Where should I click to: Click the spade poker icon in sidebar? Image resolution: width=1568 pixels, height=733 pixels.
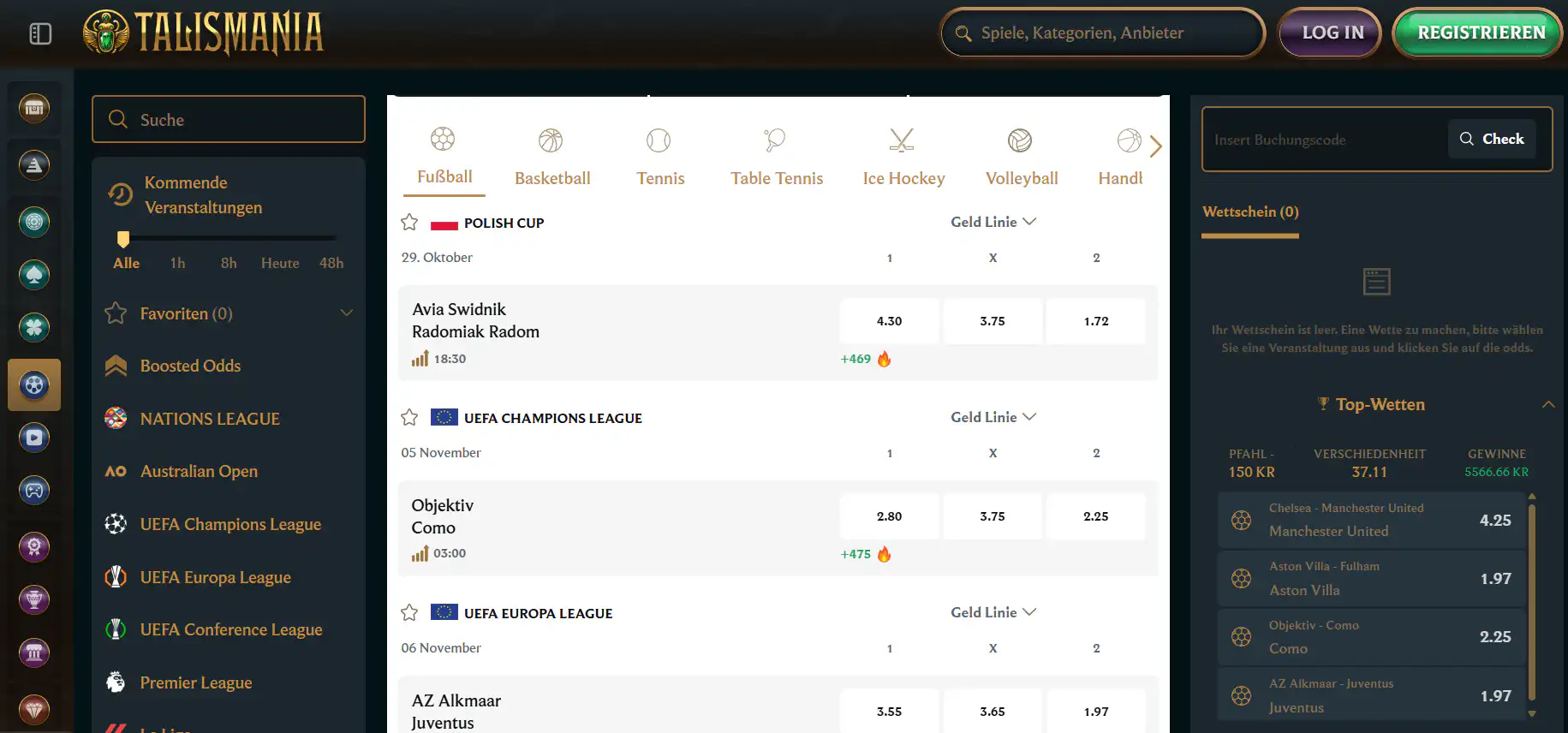(x=34, y=275)
